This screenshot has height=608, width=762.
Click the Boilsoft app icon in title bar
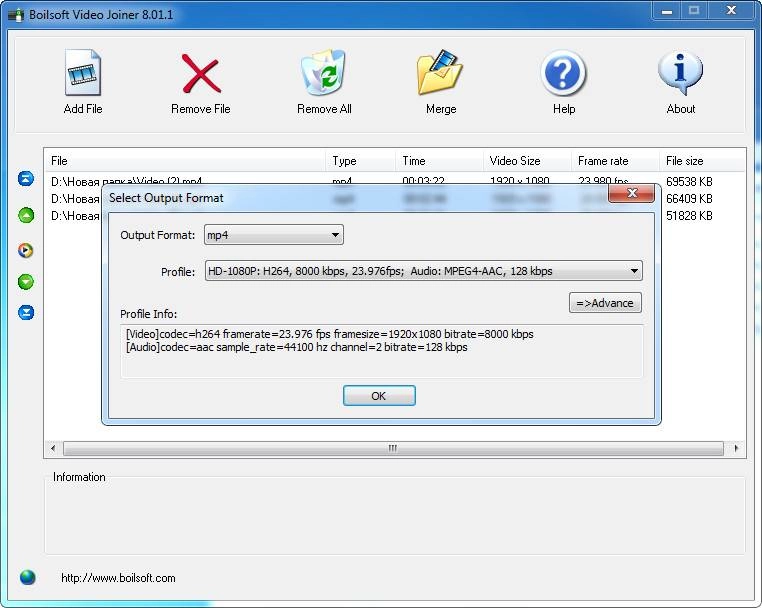(16, 15)
